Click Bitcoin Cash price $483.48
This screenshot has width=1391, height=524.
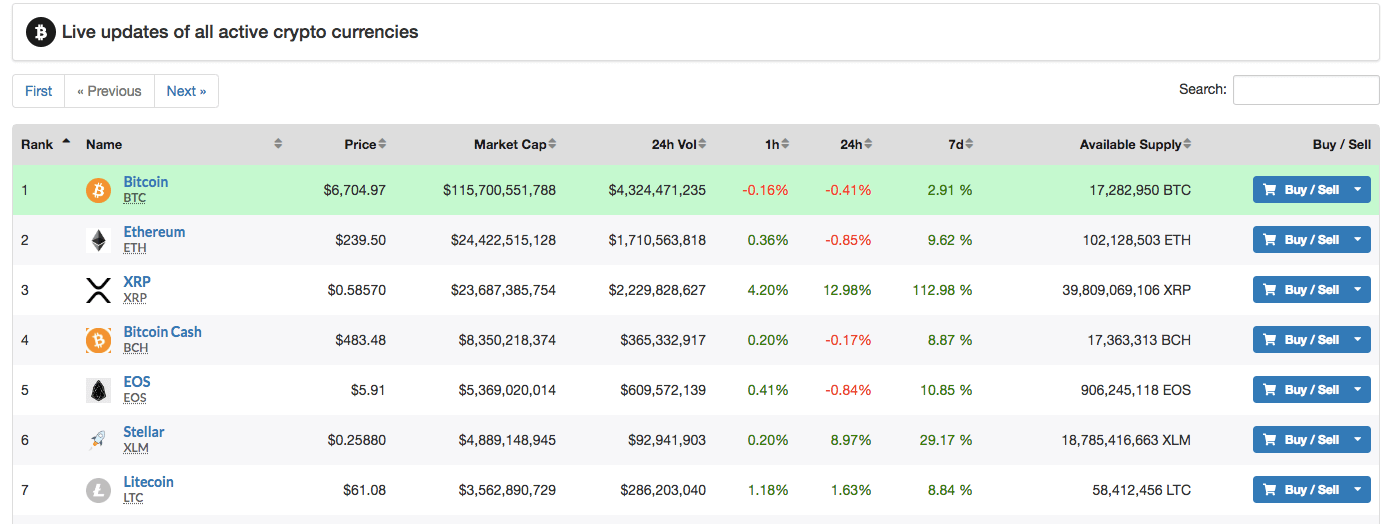coord(361,340)
